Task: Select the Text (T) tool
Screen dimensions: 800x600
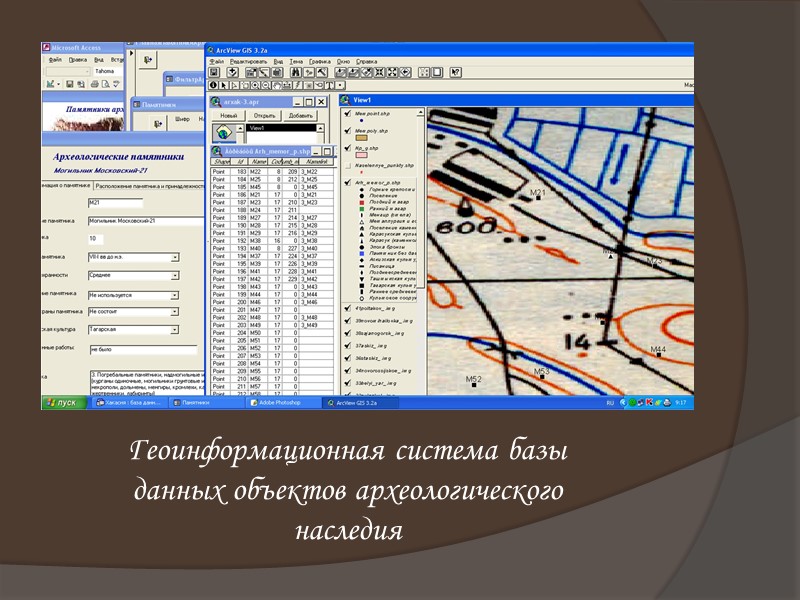Action: pyautogui.click(x=329, y=85)
